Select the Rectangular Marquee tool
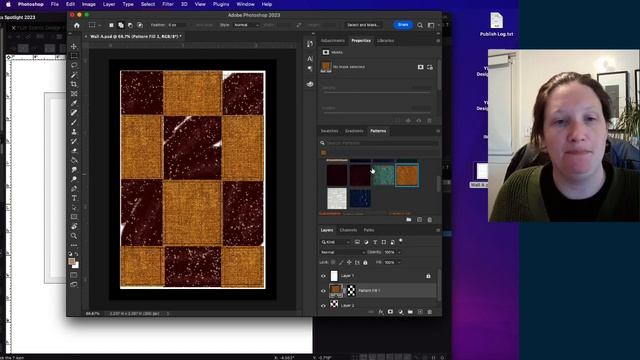The height and width of the screenshot is (360, 640). pyautogui.click(x=74, y=56)
